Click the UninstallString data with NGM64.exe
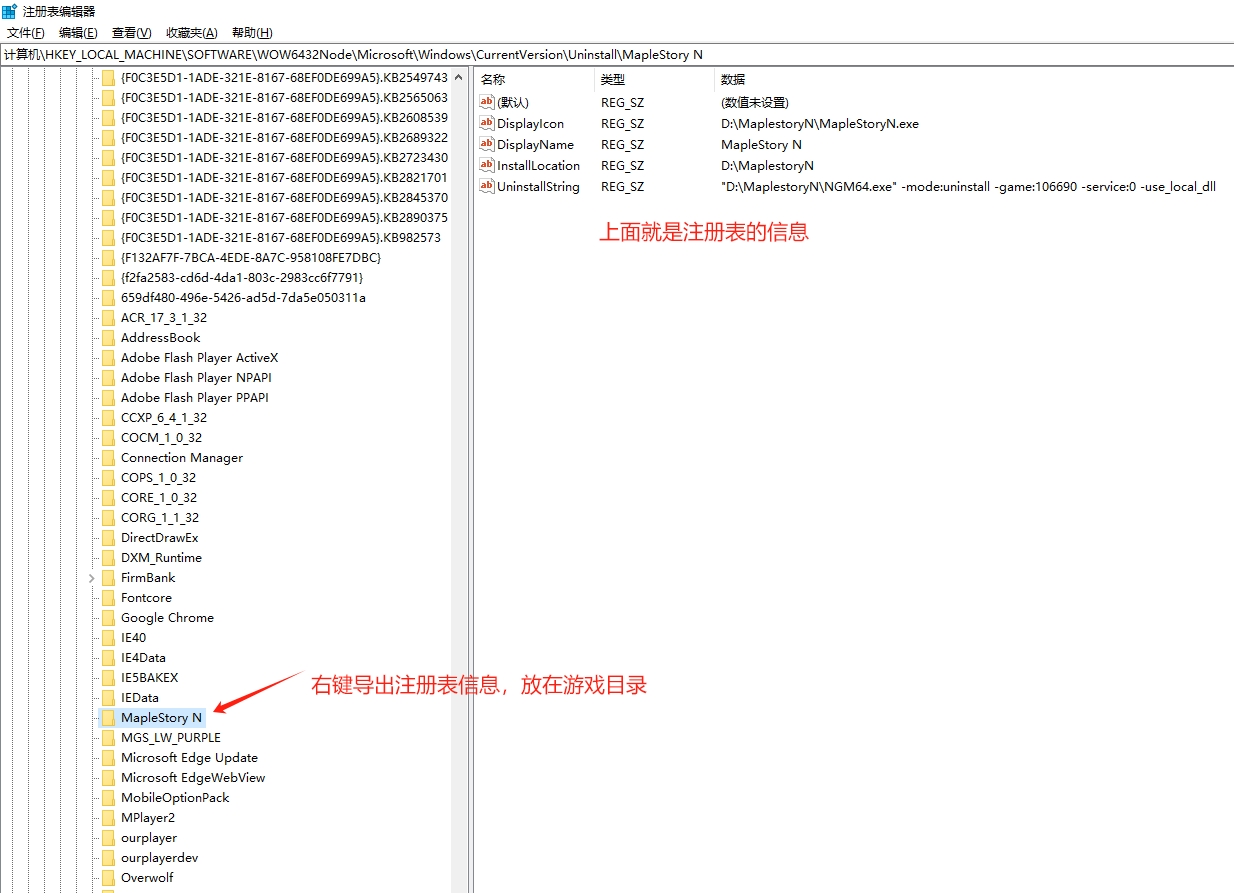Viewport: 1234px width, 893px height. point(968,187)
